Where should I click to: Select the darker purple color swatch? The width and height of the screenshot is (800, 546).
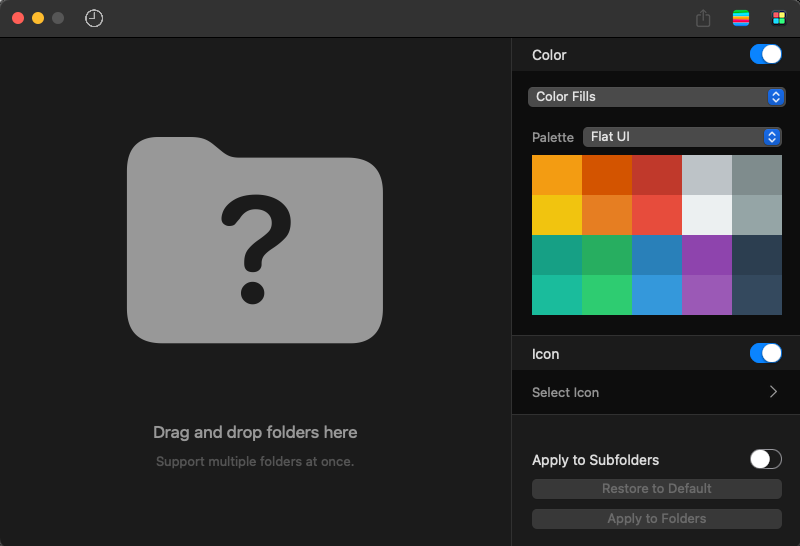click(x=706, y=255)
